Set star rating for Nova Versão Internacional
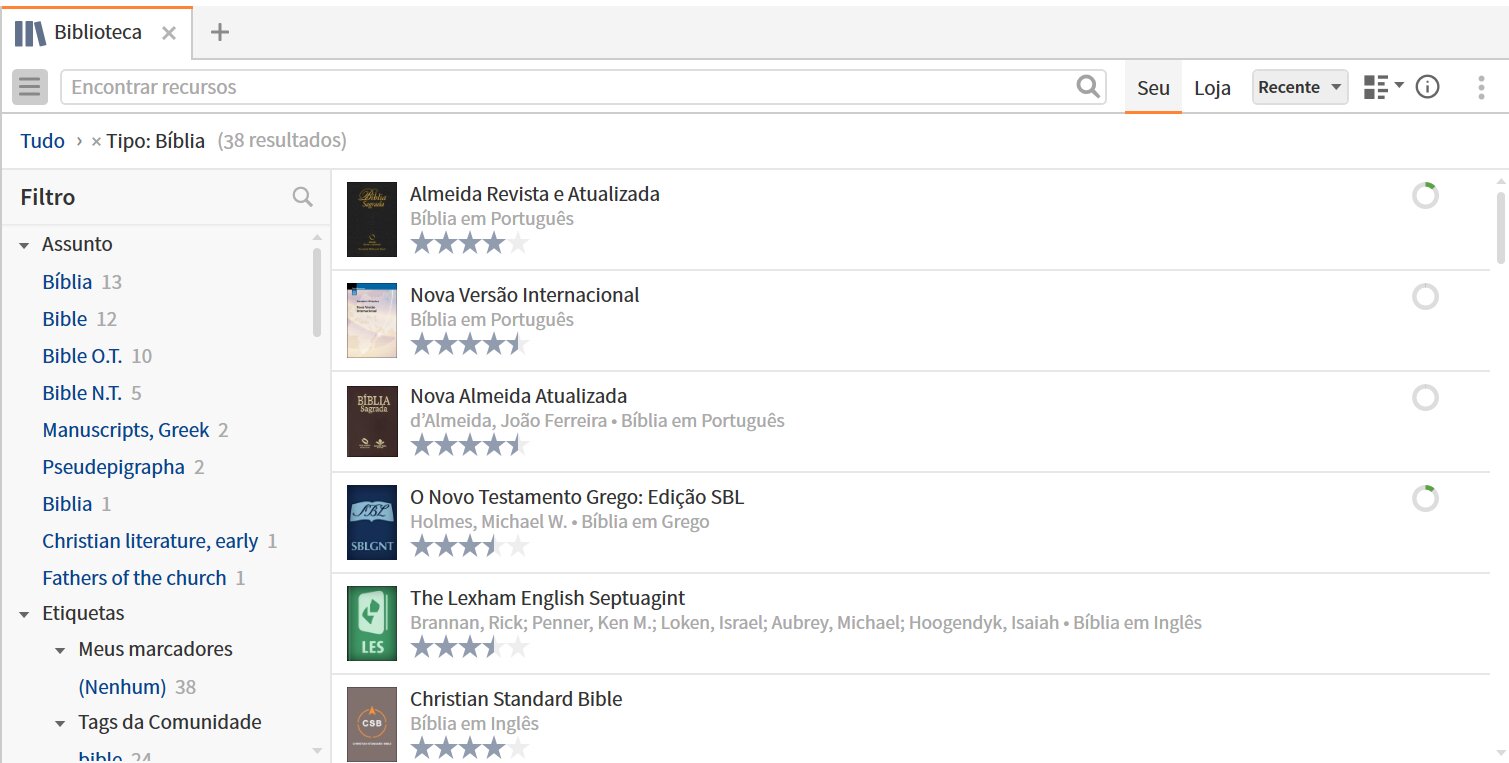The image size is (1509, 763). coord(469,344)
